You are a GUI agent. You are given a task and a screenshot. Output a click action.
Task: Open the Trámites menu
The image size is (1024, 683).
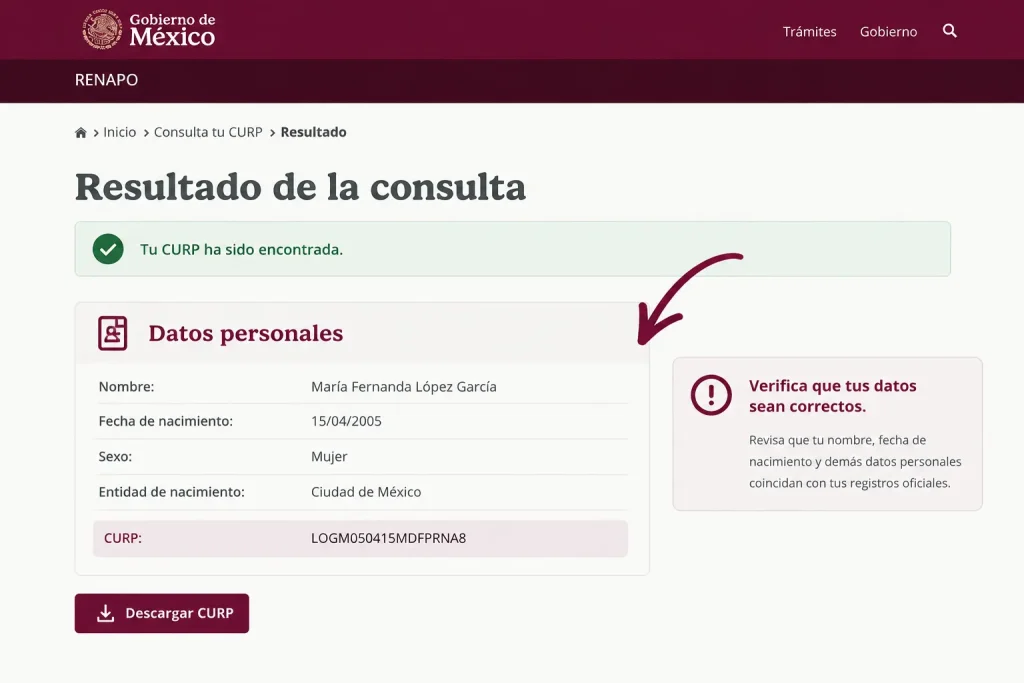click(x=809, y=31)
